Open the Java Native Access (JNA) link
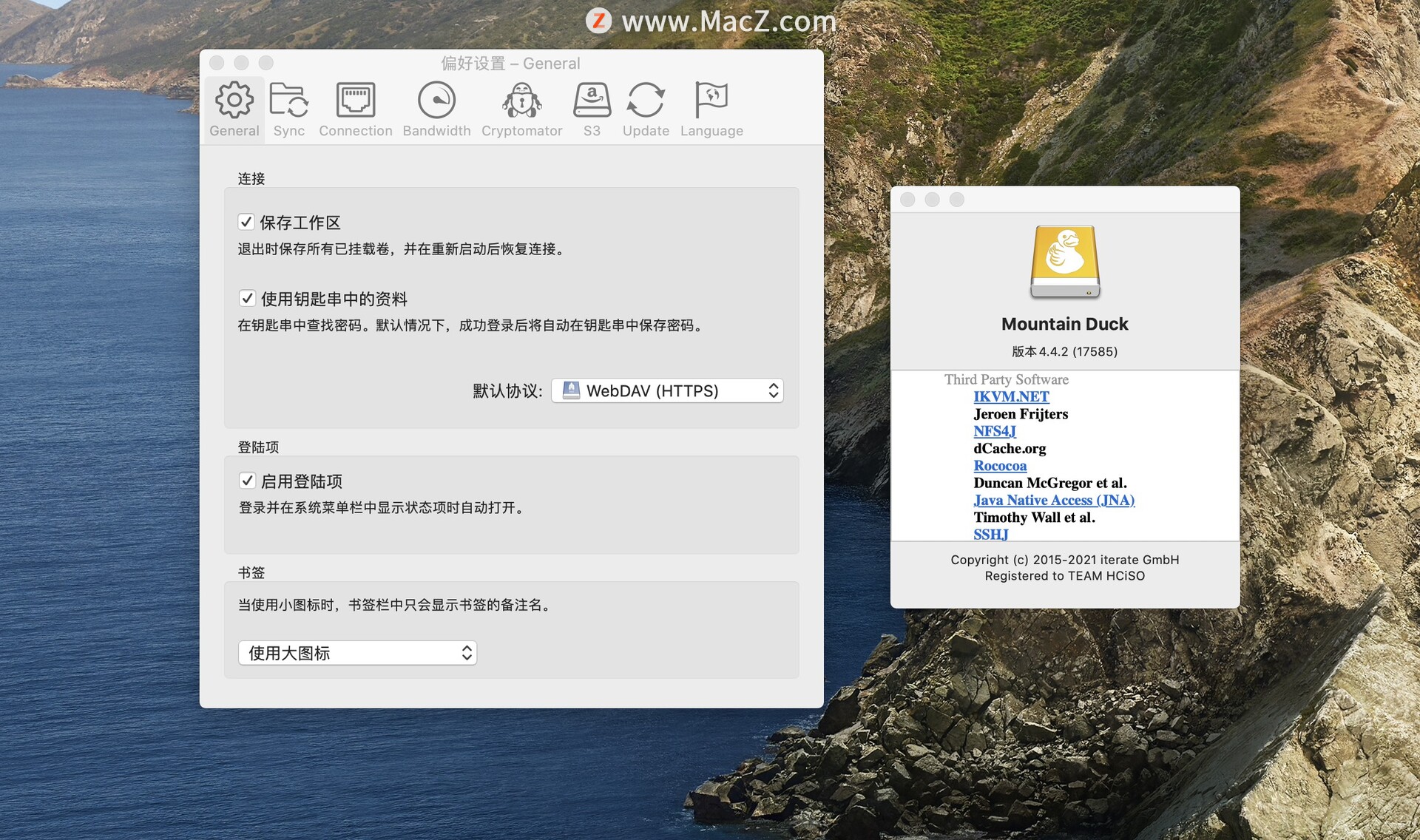This screenshot has height=840, width=1420. (1054, 500)
